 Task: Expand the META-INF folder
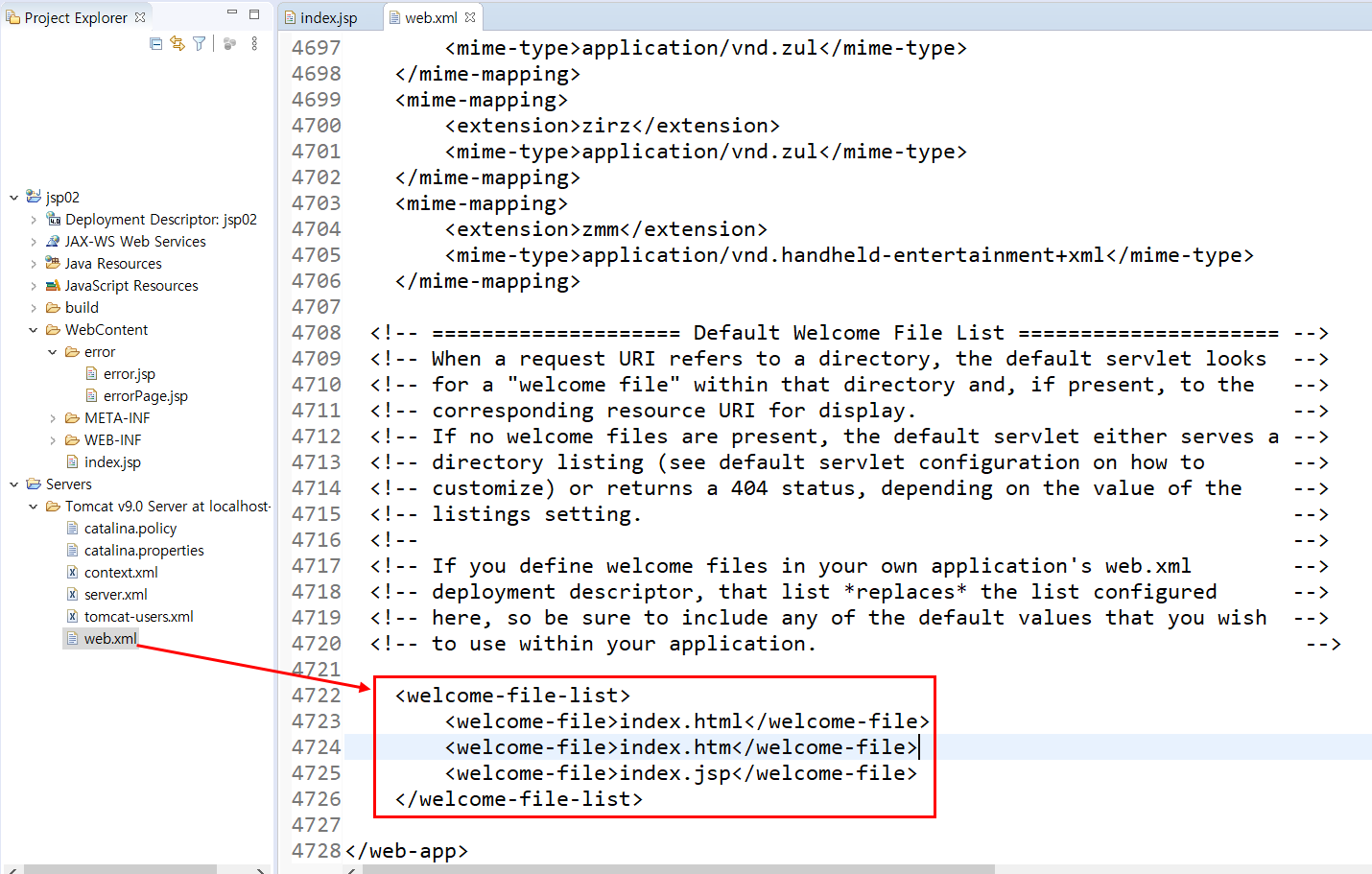[53, 418]
